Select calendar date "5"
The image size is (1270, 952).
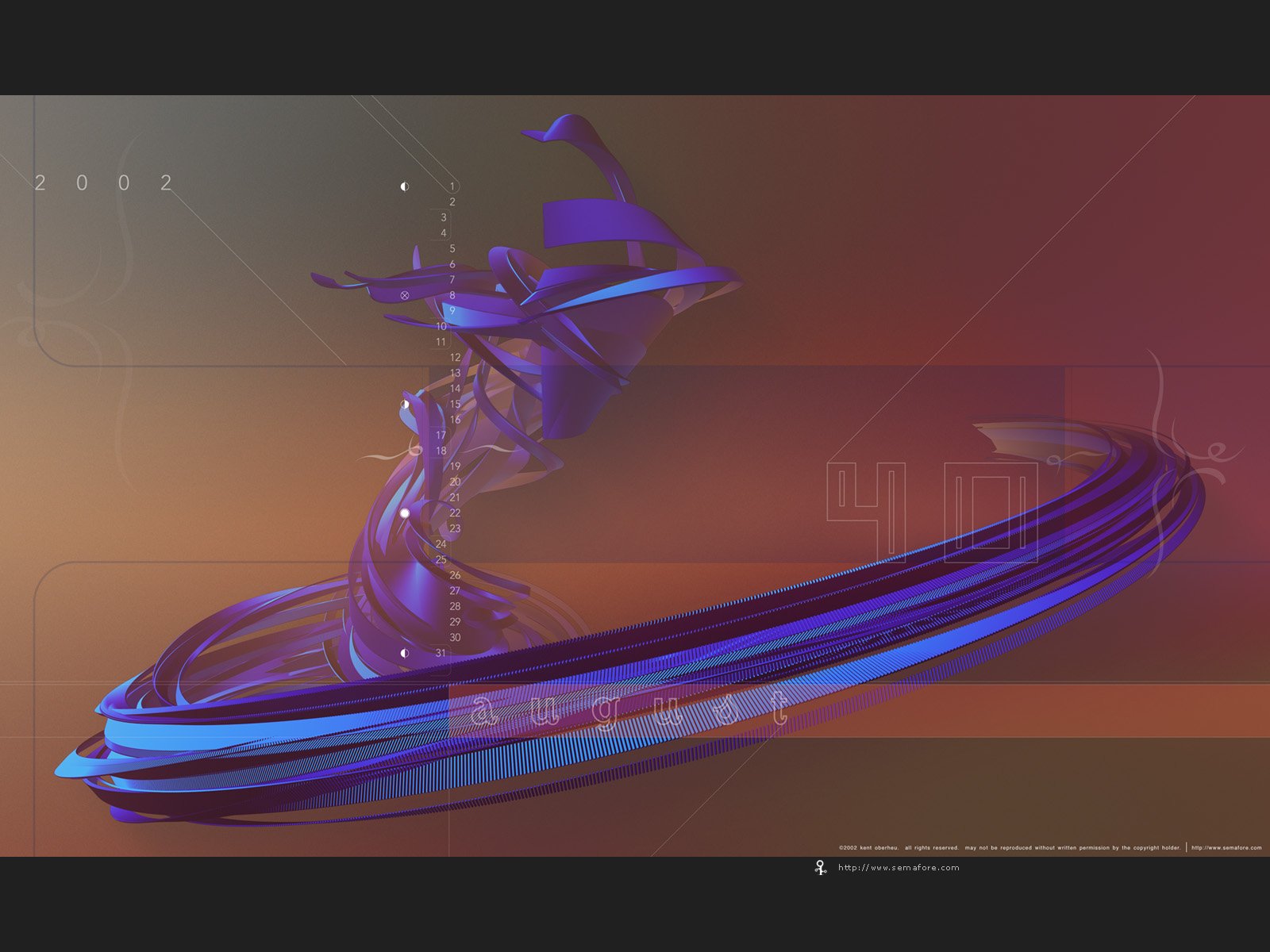[452, 248]
